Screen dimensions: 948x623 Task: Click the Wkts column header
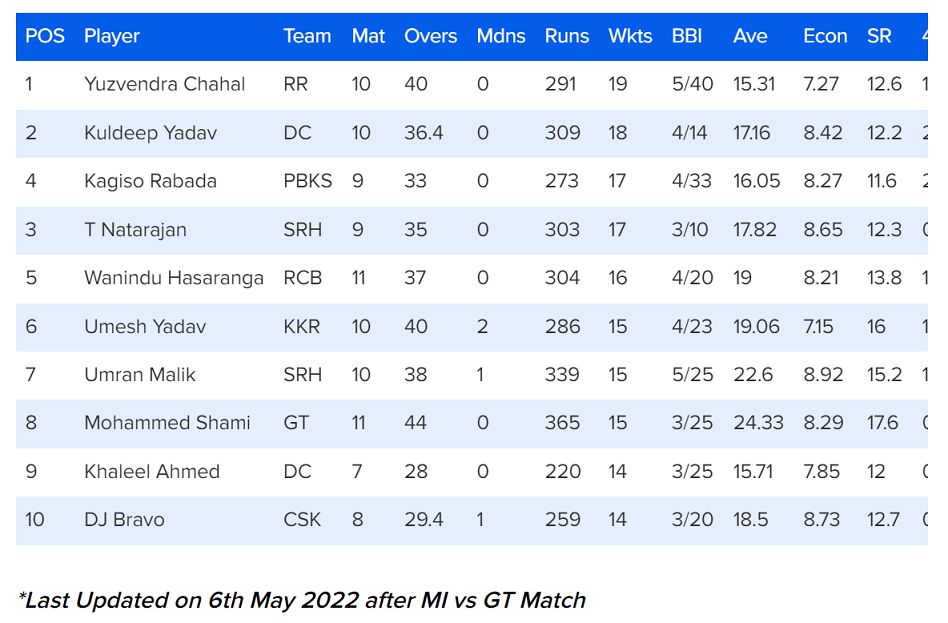(x=630, y=36)
